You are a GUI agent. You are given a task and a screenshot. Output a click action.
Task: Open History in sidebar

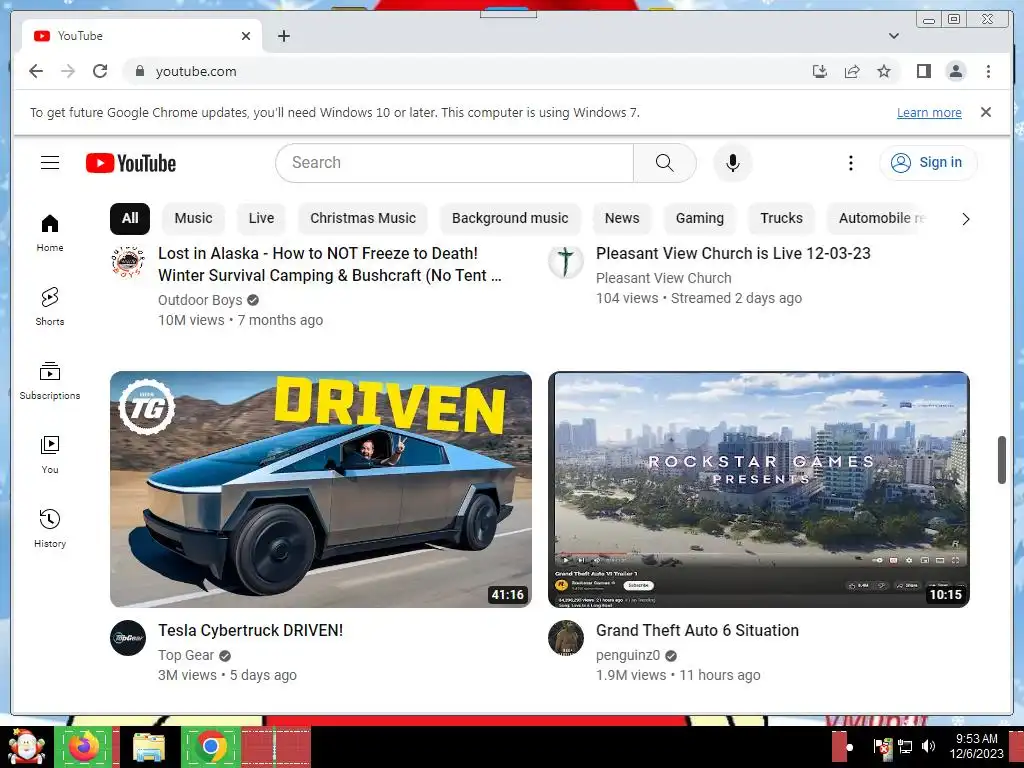50,528
